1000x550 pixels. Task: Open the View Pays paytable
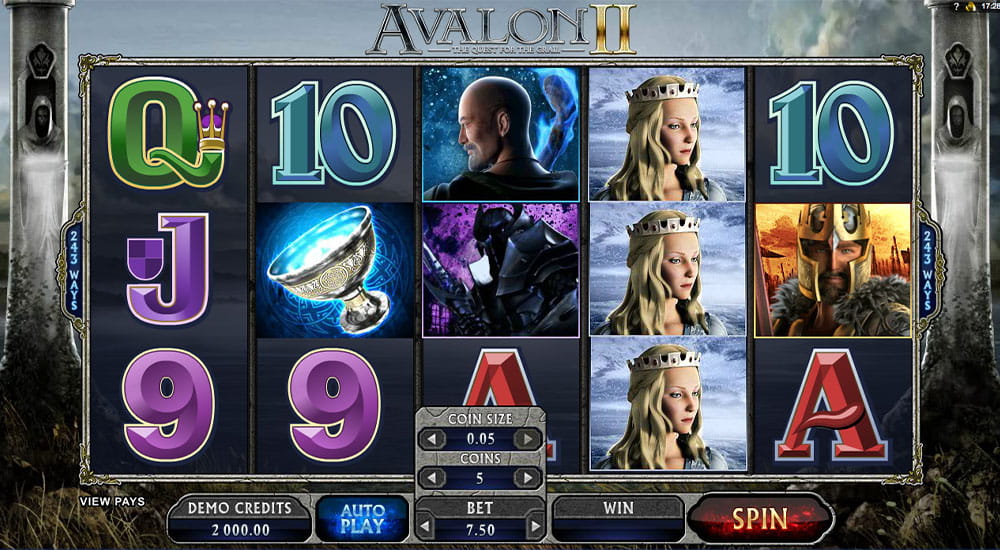[x=112, y=502]
